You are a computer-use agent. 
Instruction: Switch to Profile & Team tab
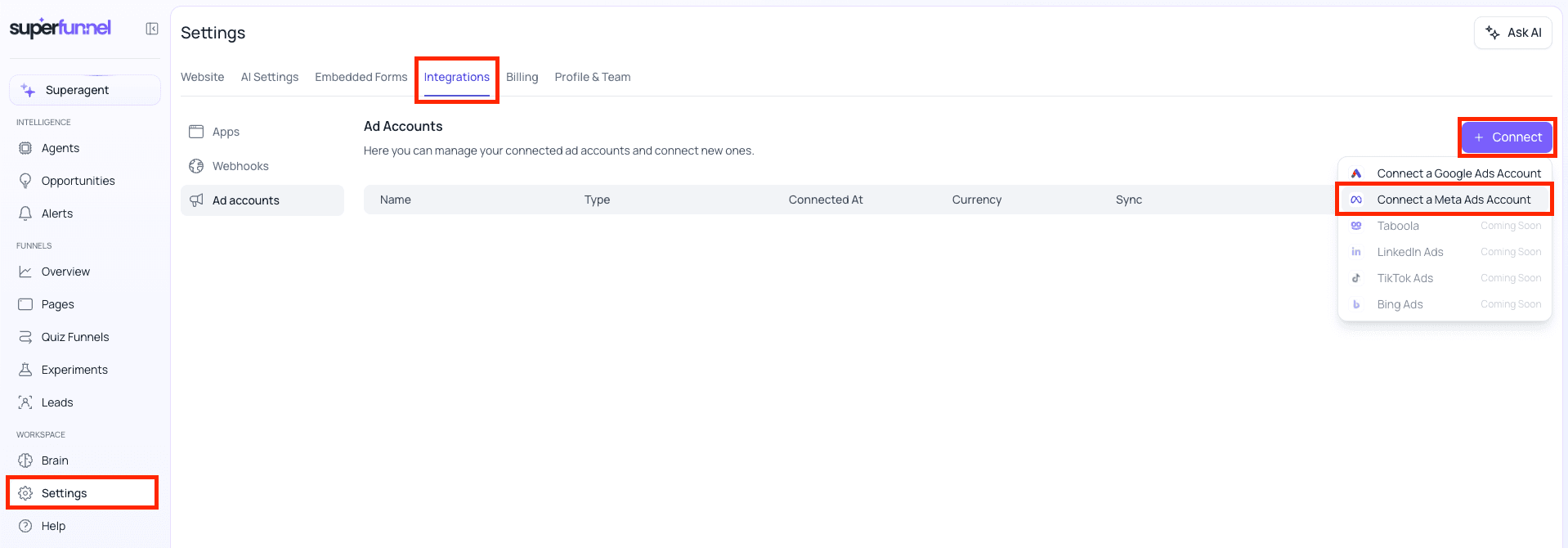click(593, 77)
